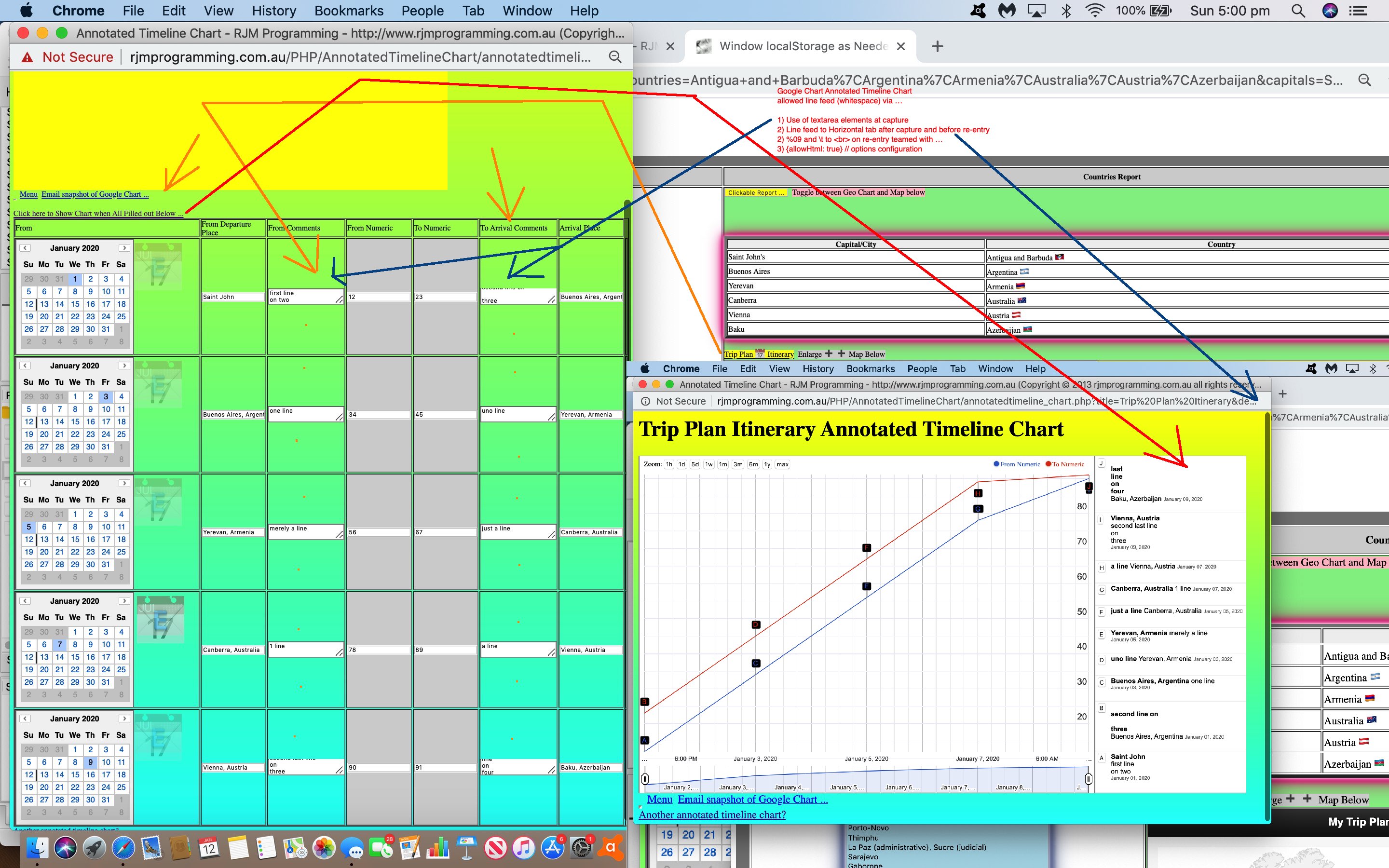
Task: Go to previous month in Saint John row calendar
Action: tap(25, 248)
